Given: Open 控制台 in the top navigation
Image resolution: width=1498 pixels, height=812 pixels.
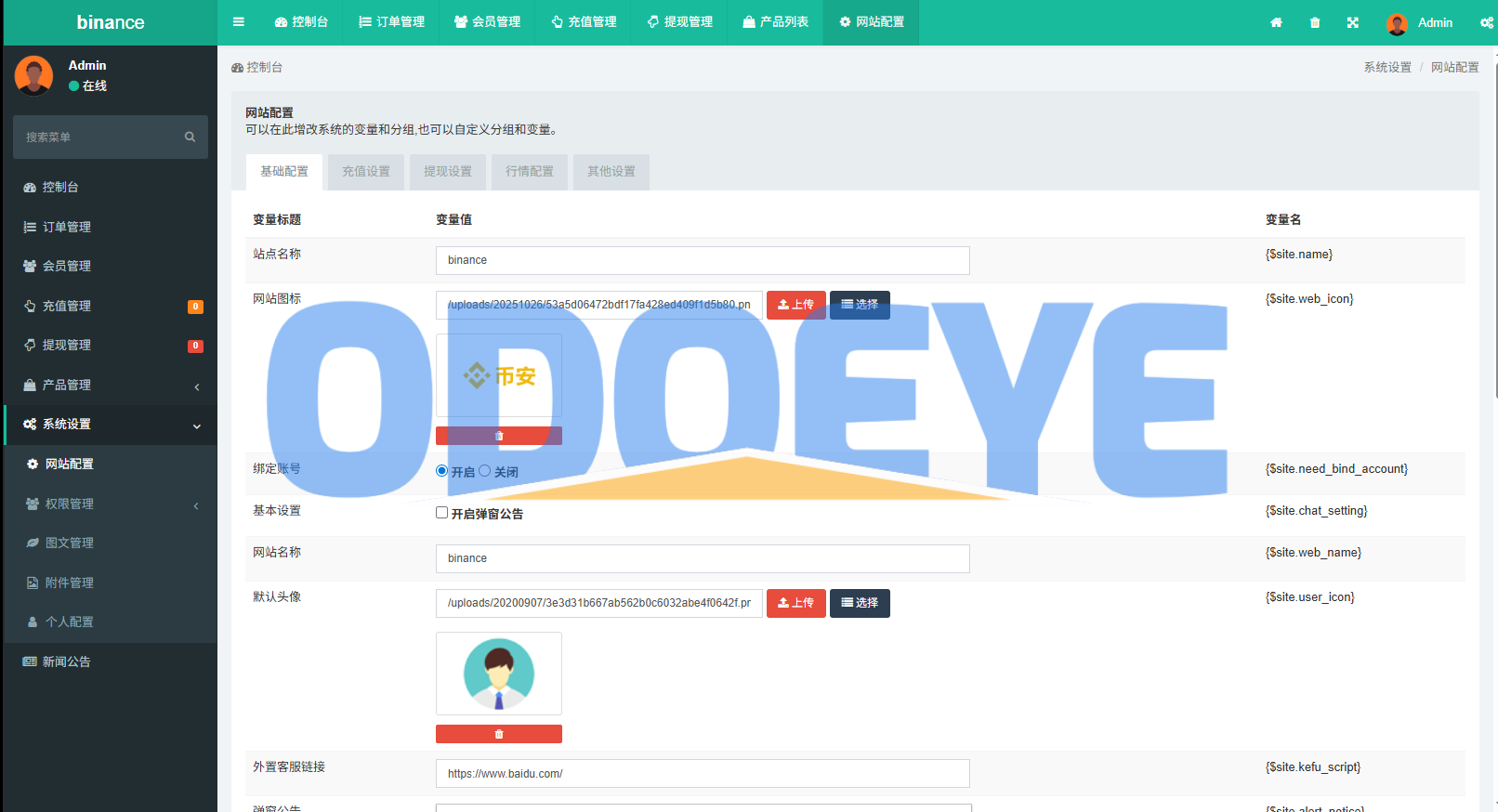Looking at the screenshot, I should coord(301,22).
